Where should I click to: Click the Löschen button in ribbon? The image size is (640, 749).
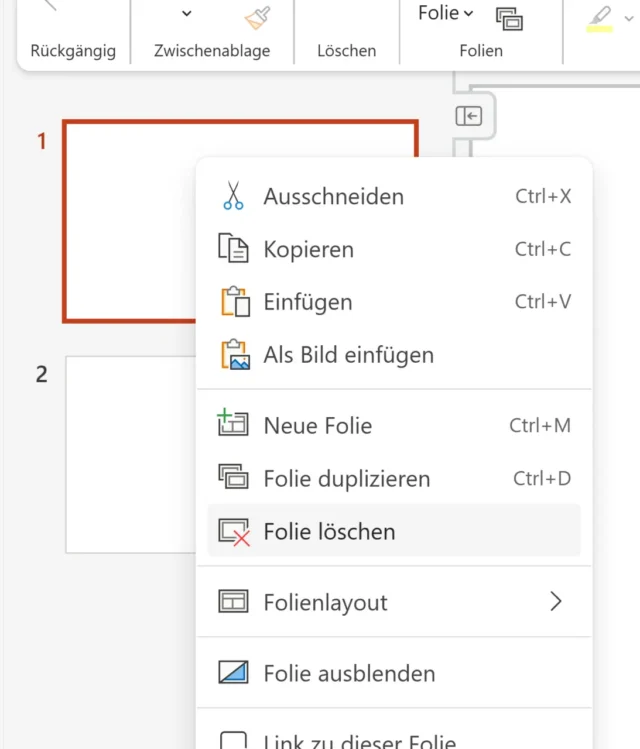coord(346,50)
